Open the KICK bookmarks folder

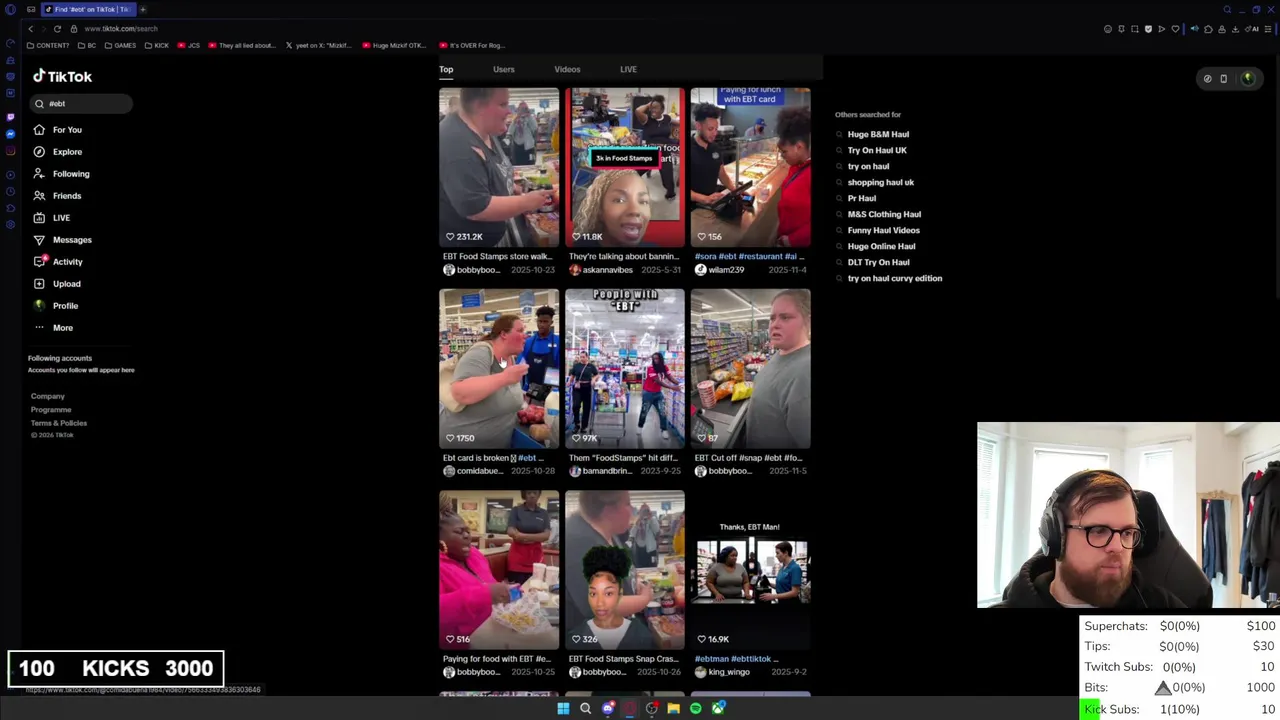pos(157,45)
